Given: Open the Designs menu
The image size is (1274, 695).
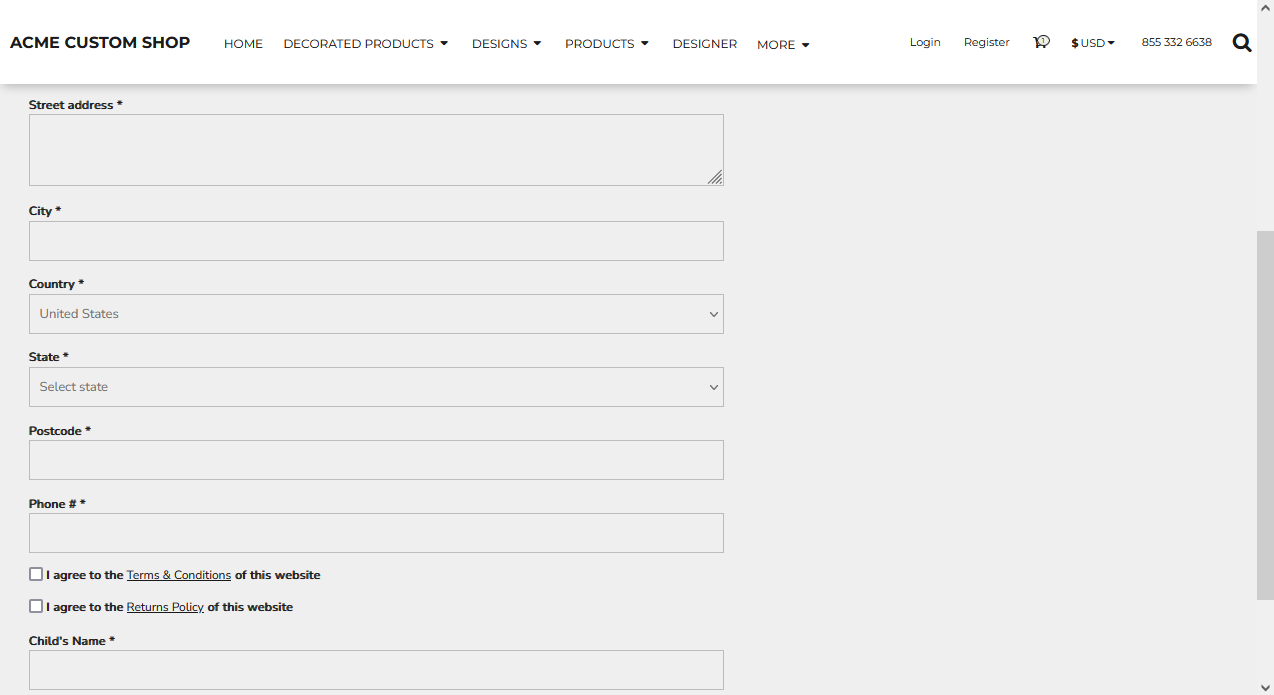Looking at the screenshot, I should (506, 44).
